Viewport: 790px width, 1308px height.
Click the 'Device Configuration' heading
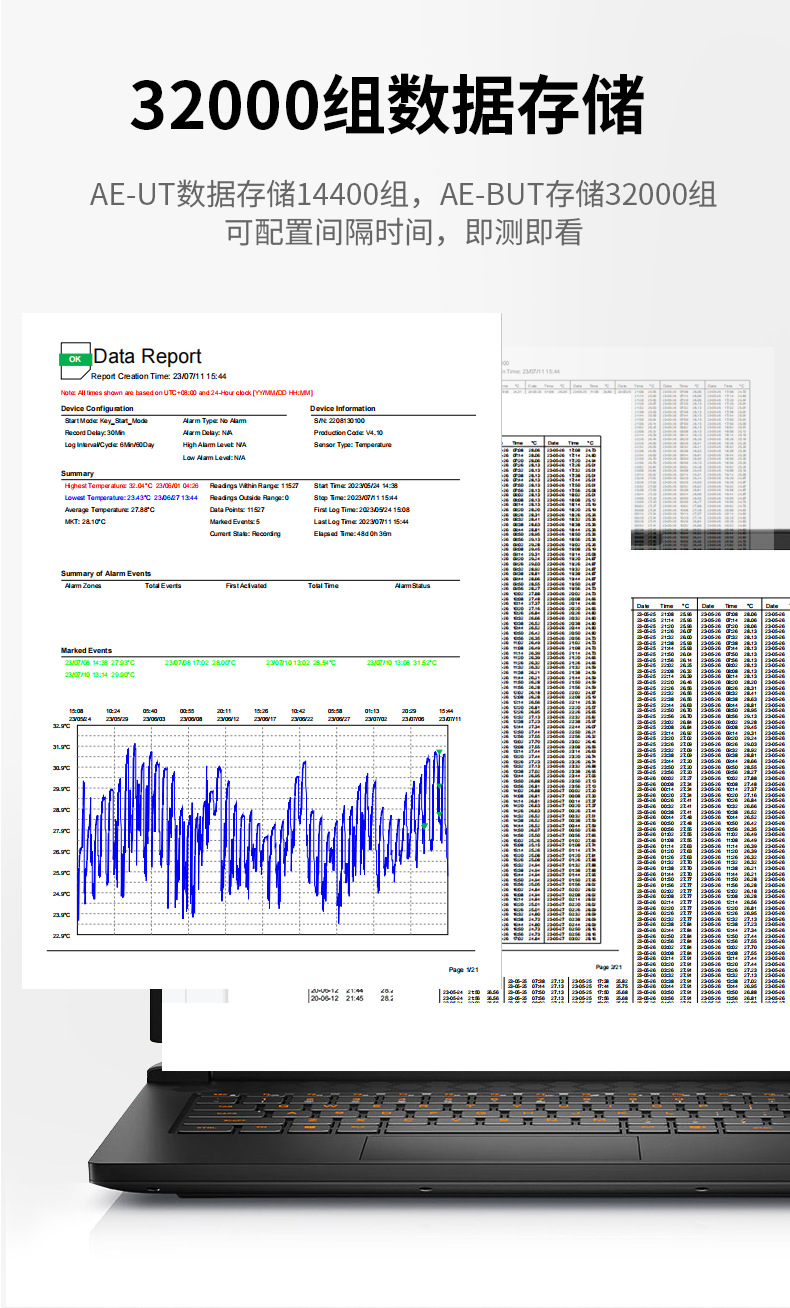(97, 409)
